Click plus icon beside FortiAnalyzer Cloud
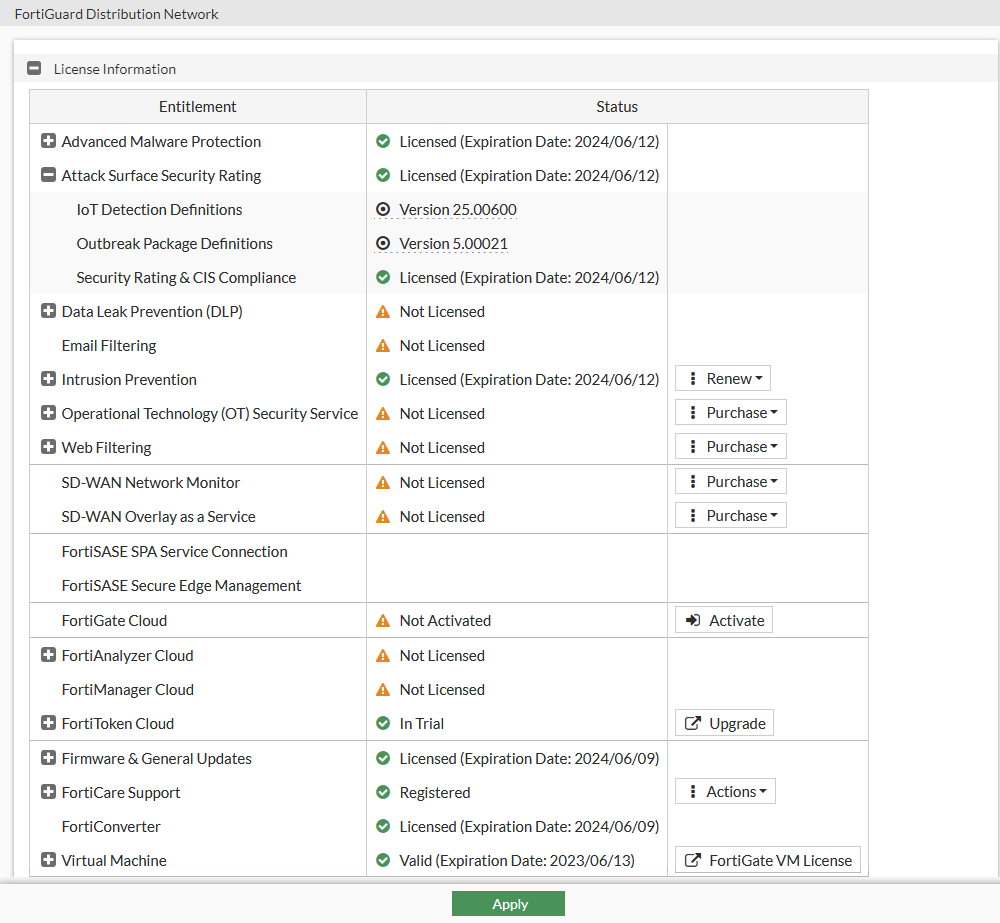The image size is (1000, 923). [x=48, y=655]
